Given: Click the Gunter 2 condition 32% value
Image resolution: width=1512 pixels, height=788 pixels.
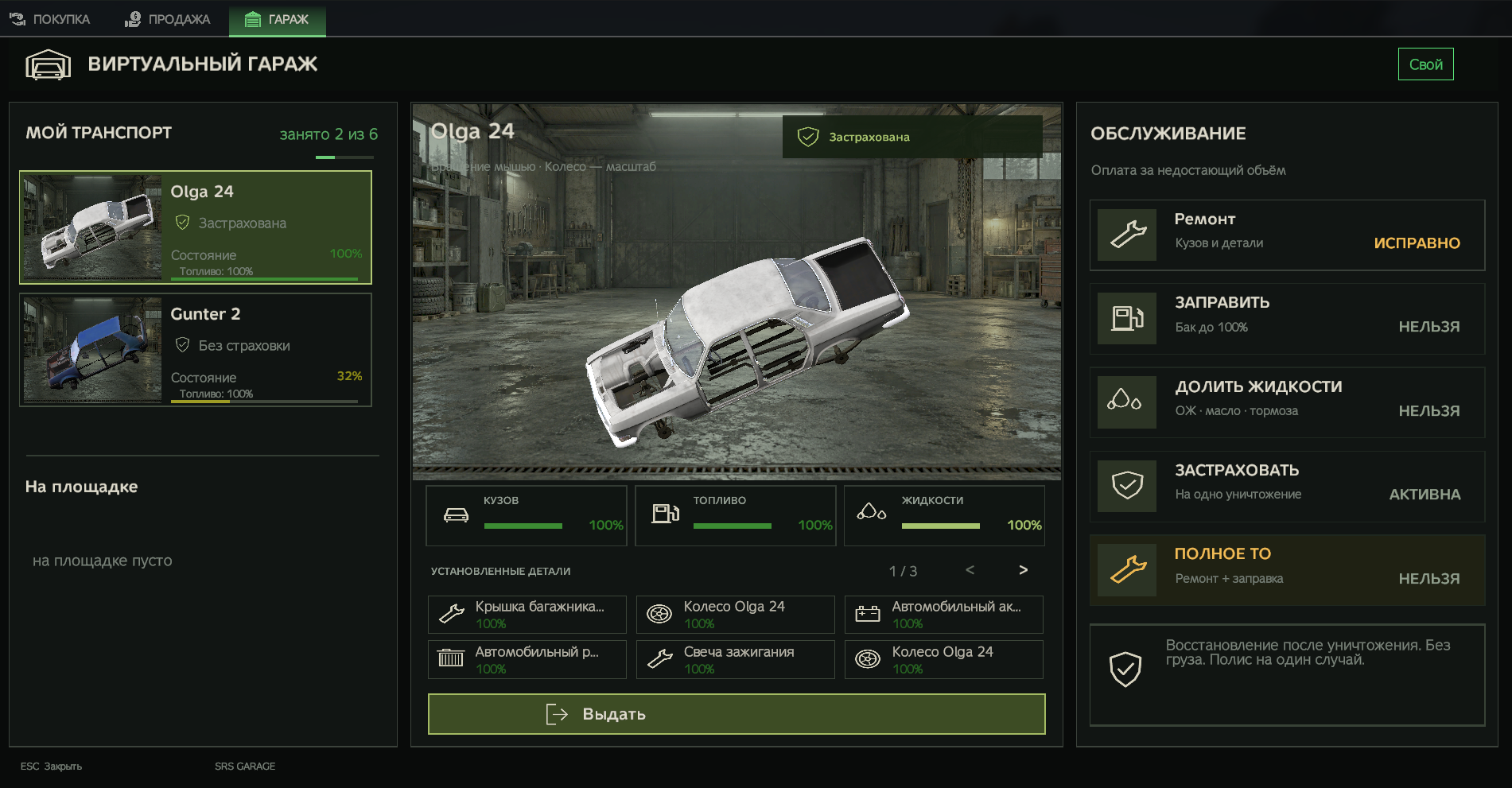Looking at the screenshot, I should click(349, 376).
